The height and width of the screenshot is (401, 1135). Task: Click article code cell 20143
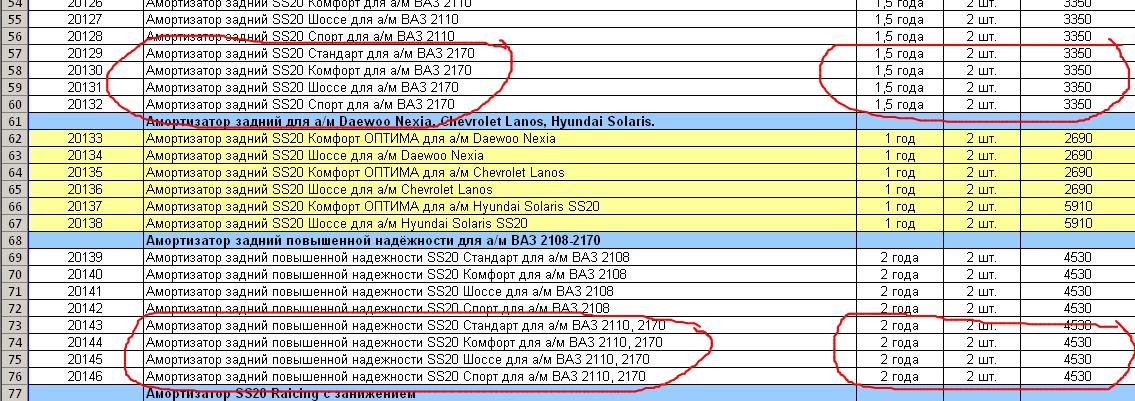[85, 326]
